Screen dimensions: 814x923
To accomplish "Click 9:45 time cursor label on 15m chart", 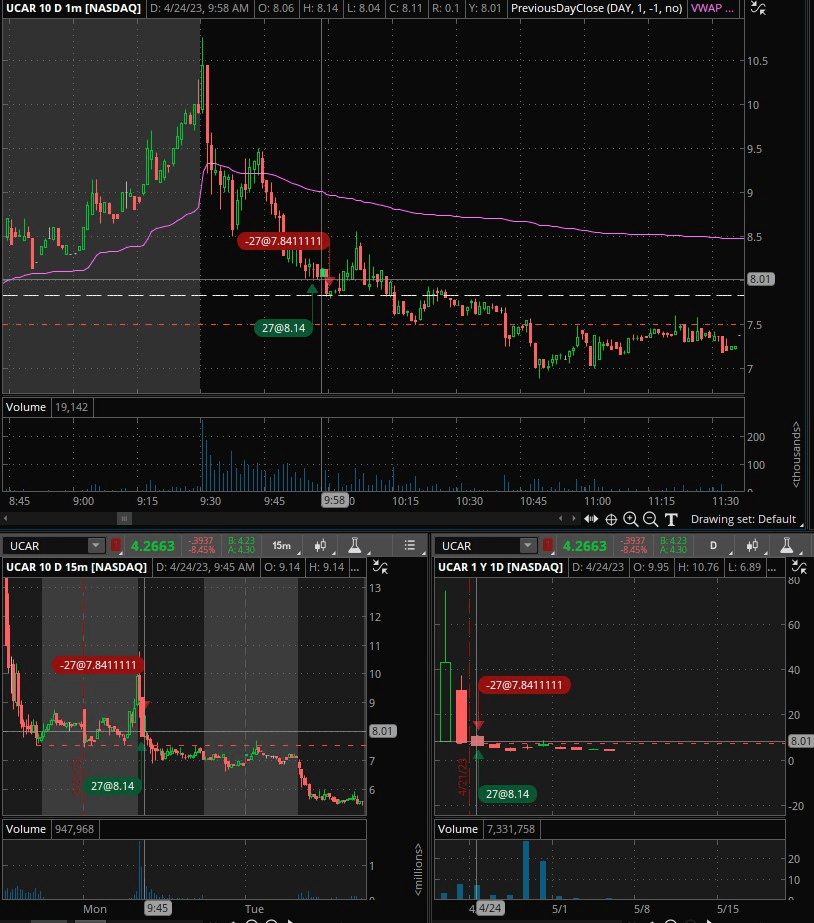I will [157, 908].
